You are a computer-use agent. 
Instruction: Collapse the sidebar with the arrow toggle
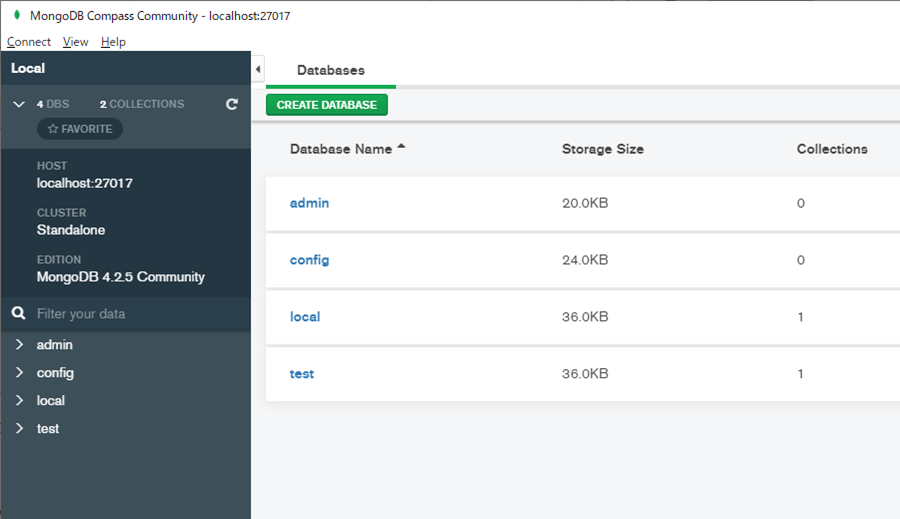(258, 69)
